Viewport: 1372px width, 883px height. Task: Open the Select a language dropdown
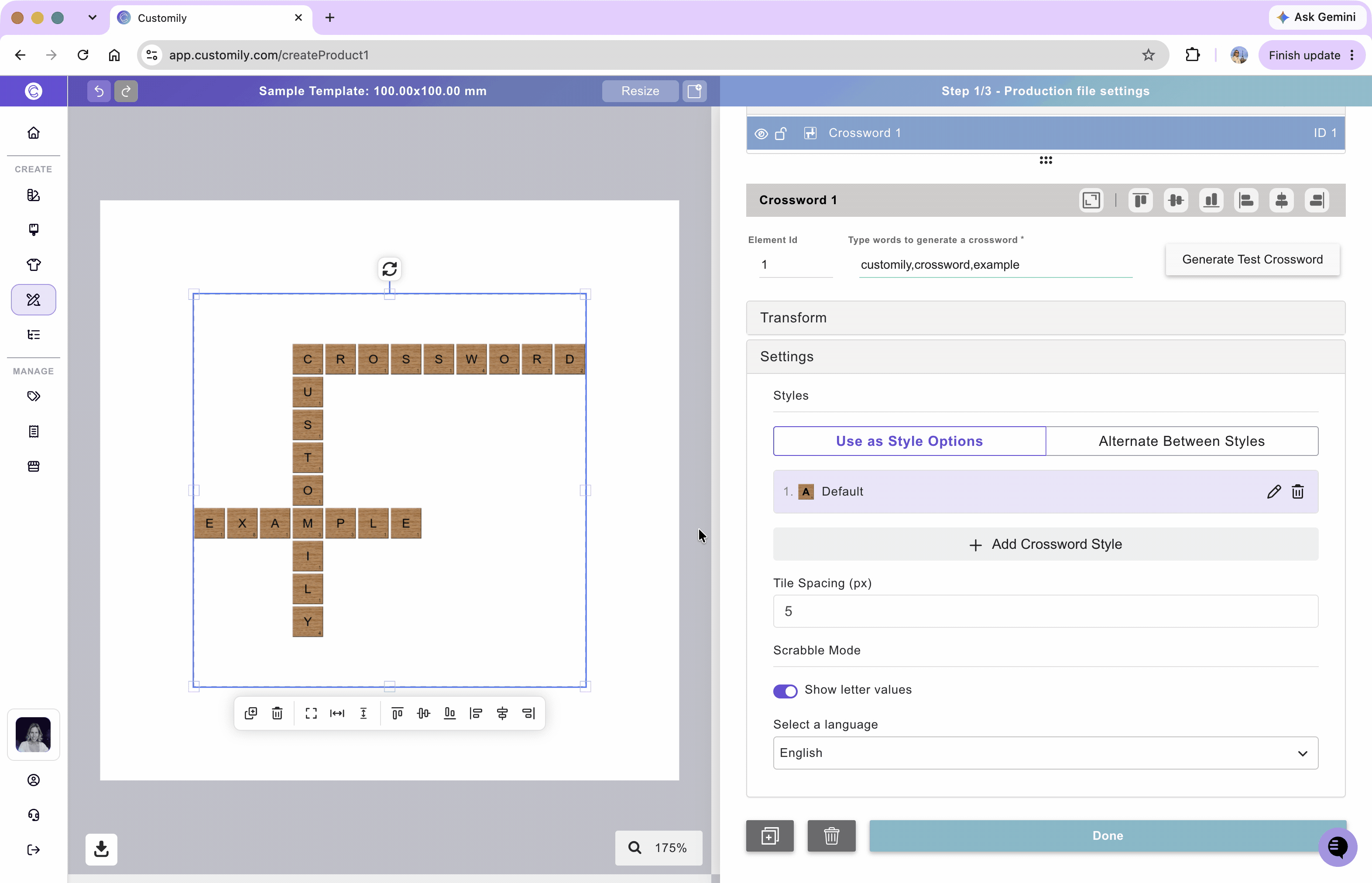tap(1045, 753)
